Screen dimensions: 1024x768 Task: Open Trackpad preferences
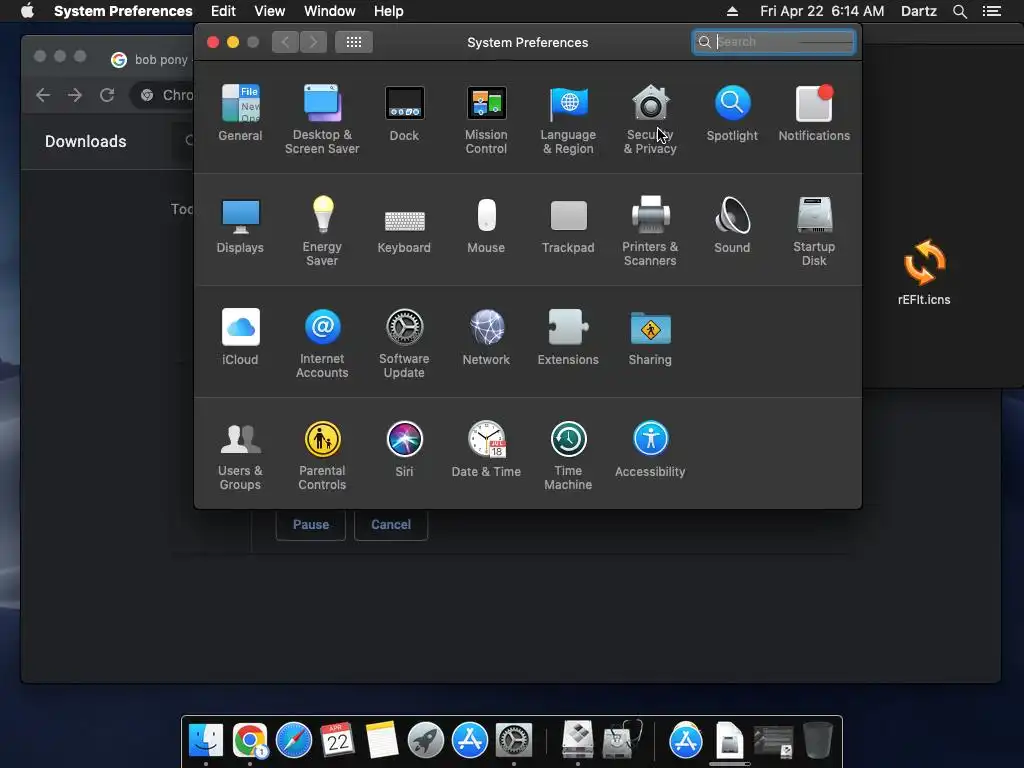(x=568, y=226)
